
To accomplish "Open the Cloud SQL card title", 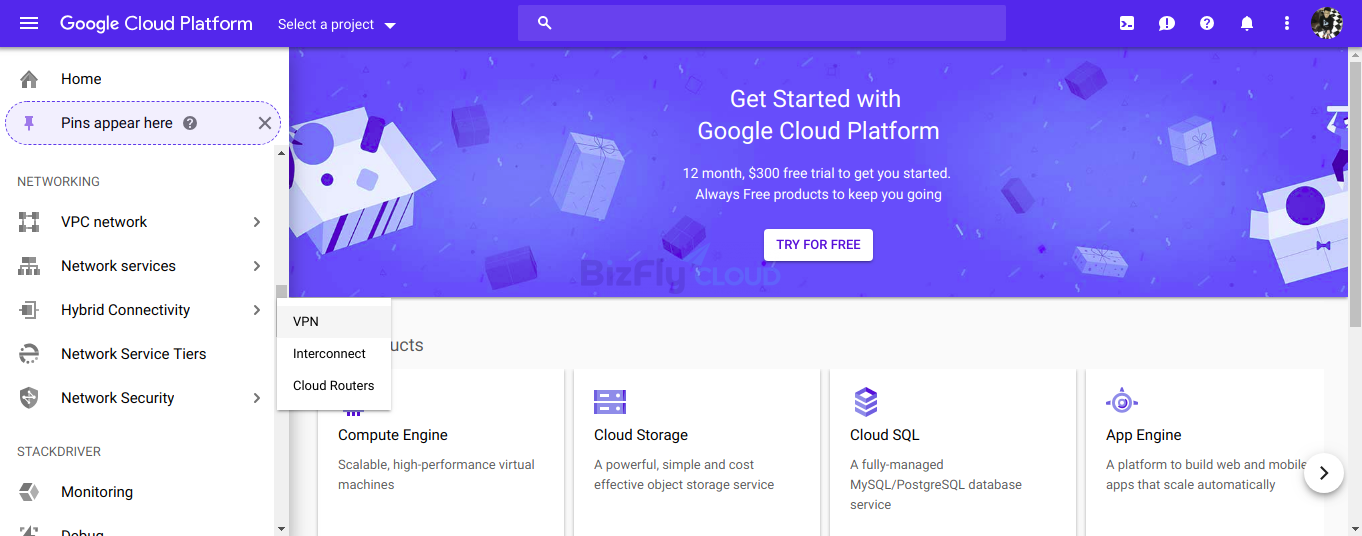I will (x=884, y=435).
